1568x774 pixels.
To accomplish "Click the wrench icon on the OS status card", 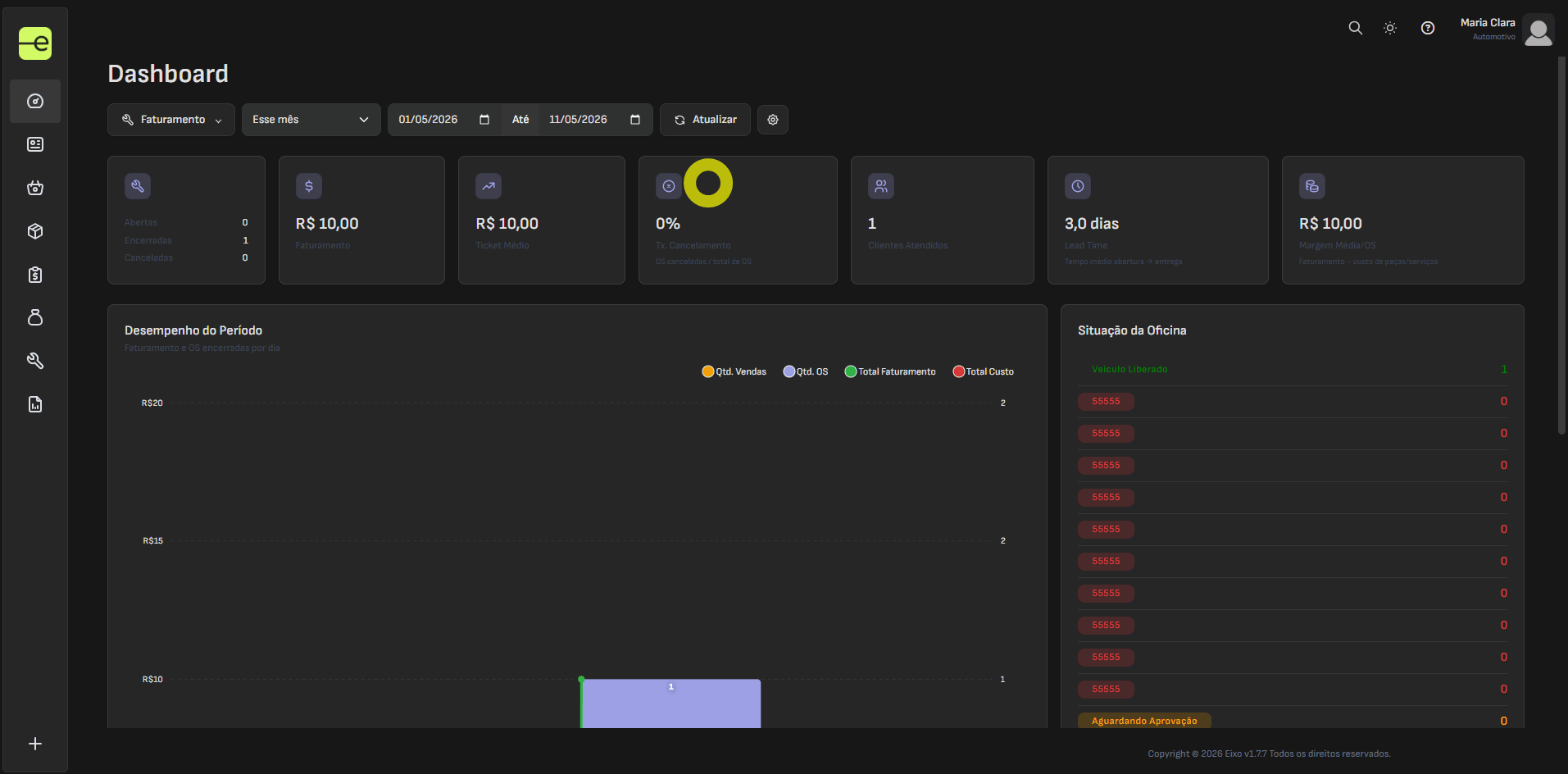I will point(138,186).
